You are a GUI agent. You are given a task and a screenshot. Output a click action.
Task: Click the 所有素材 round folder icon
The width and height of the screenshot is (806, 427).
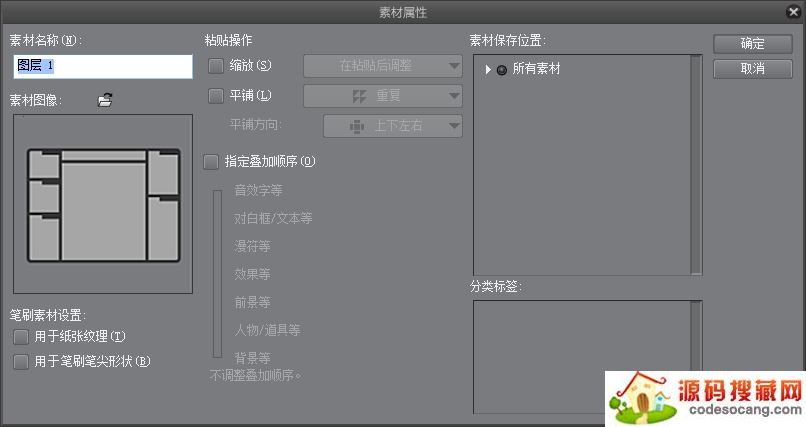tap(502, 69)
